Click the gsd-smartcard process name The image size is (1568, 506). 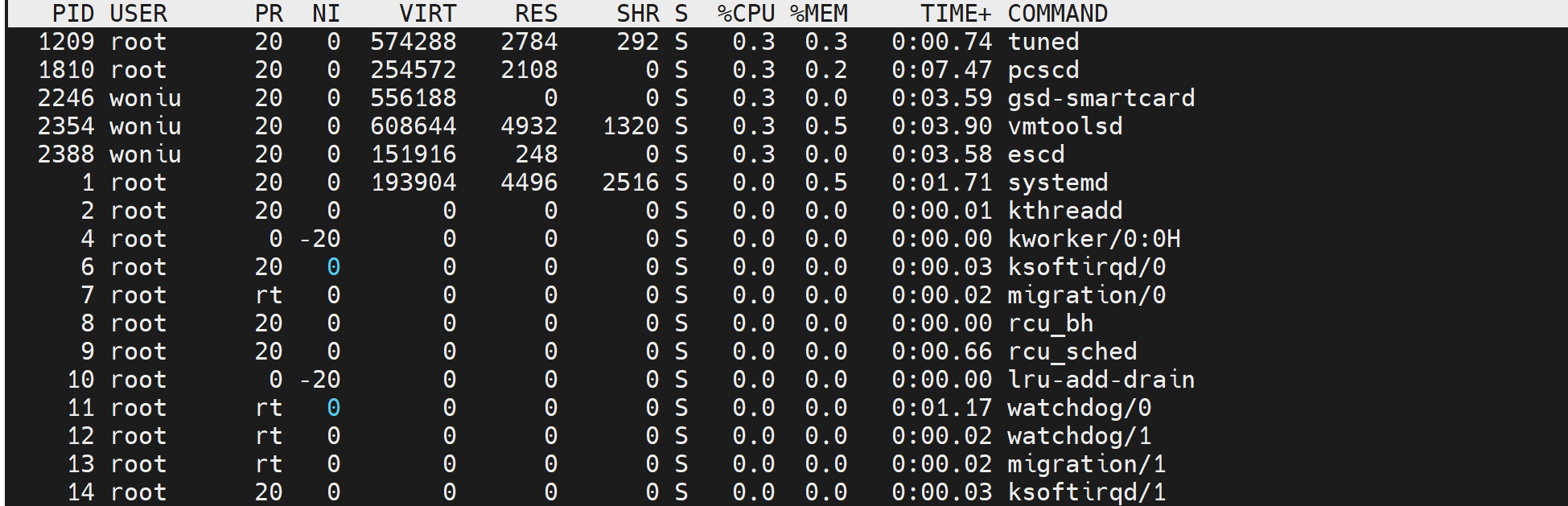pos(1101,98)
